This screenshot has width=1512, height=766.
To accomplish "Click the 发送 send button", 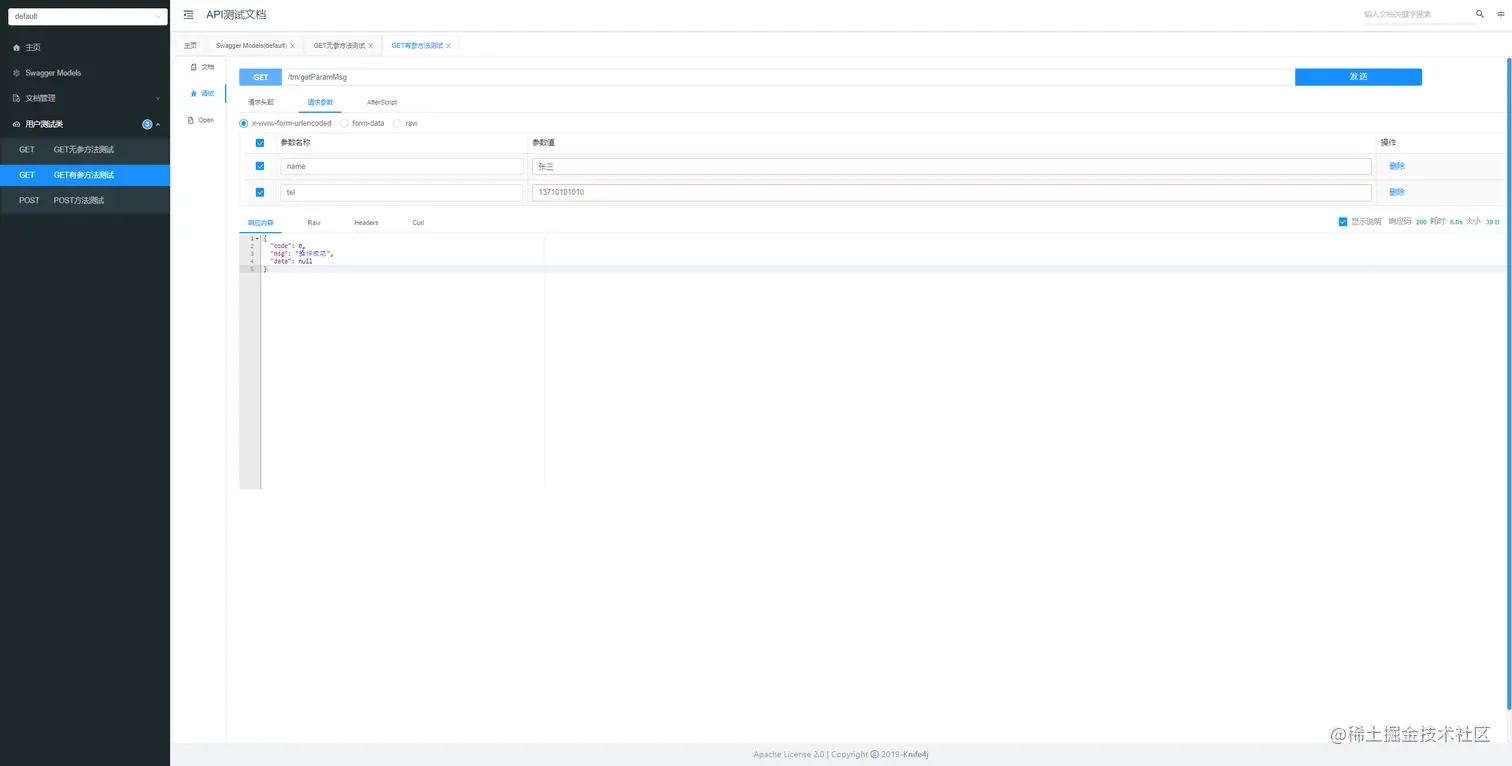I will pos(1358,77).
